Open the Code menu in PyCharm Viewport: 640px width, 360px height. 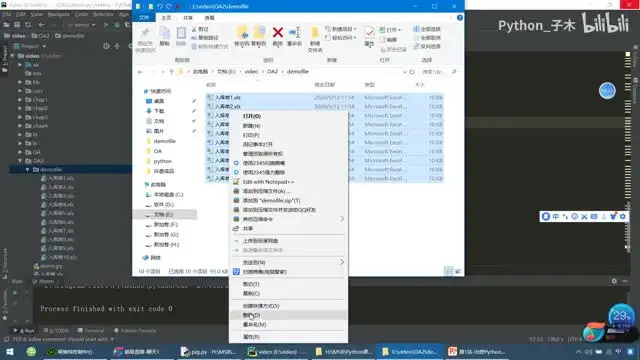(81, 14)
